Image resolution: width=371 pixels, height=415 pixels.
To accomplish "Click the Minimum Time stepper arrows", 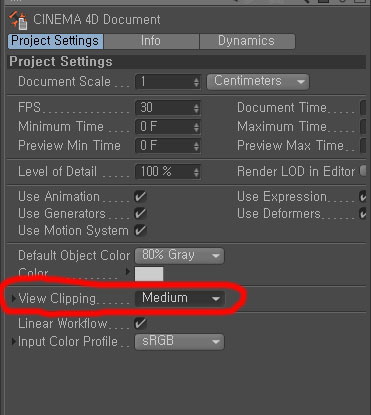I will (x=196, y=127).
